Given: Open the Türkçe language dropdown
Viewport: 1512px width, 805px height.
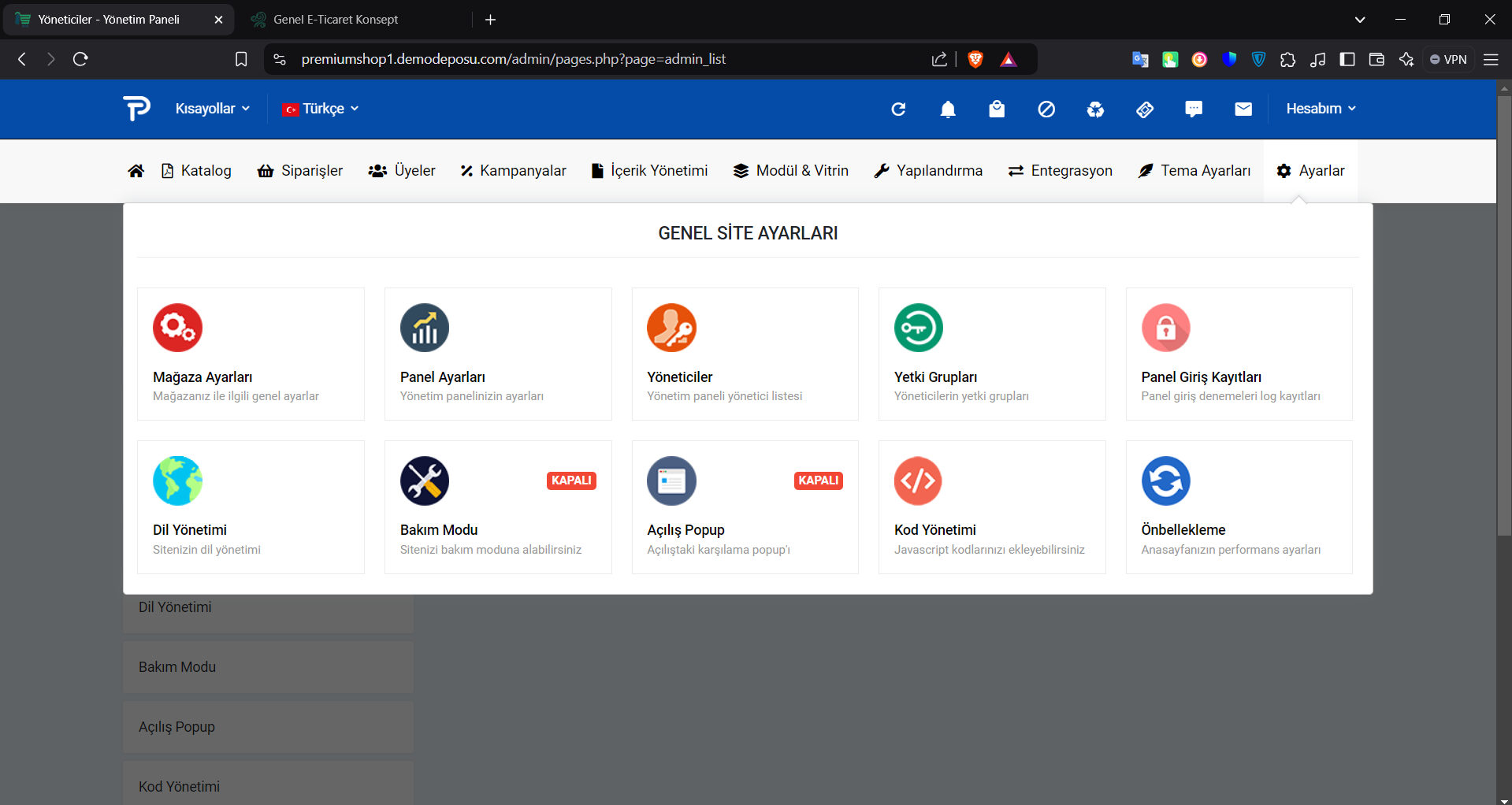Looking at the screenshot, I should point(321,109).
